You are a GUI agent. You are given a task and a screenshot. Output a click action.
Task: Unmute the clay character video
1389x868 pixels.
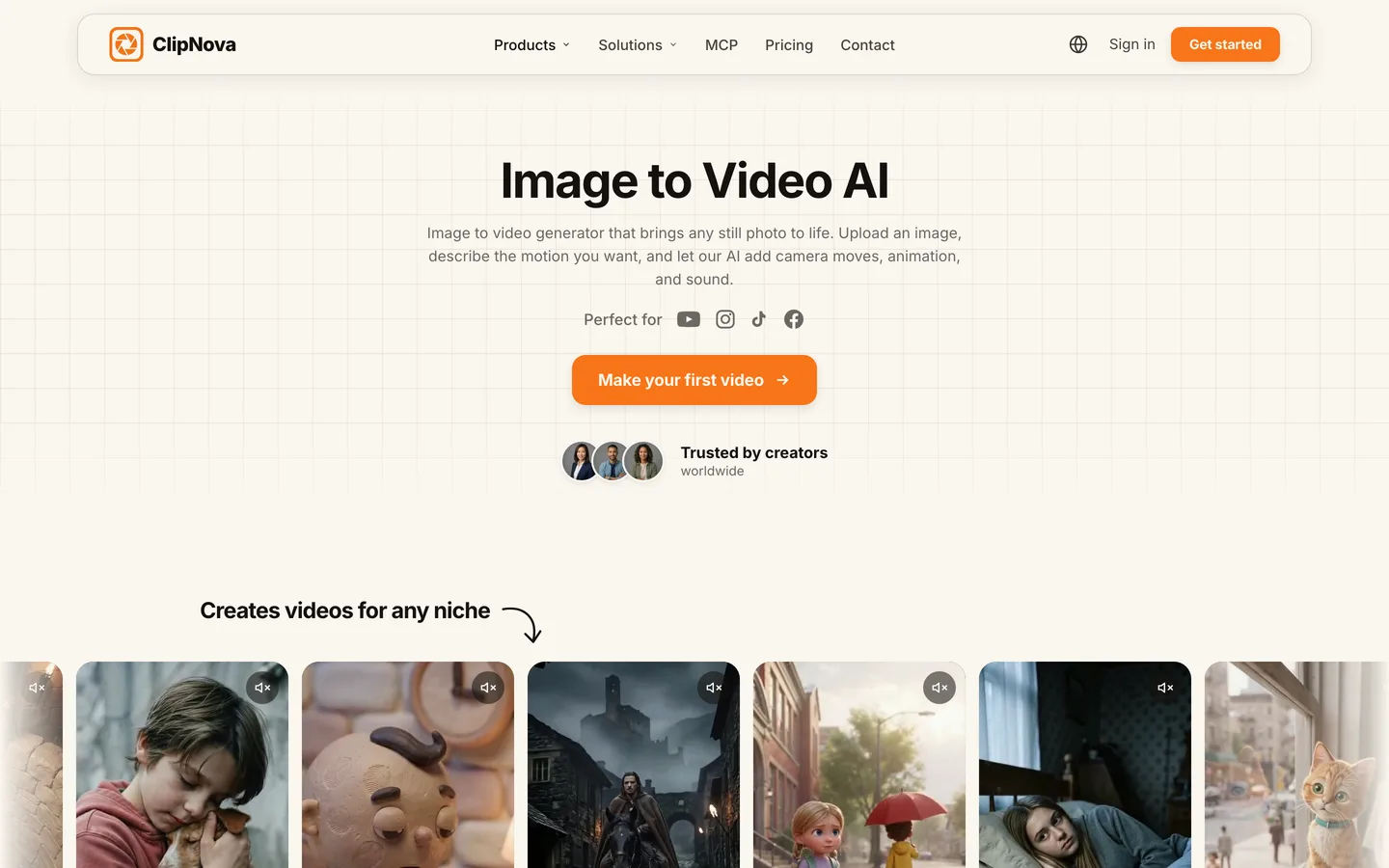488,688
